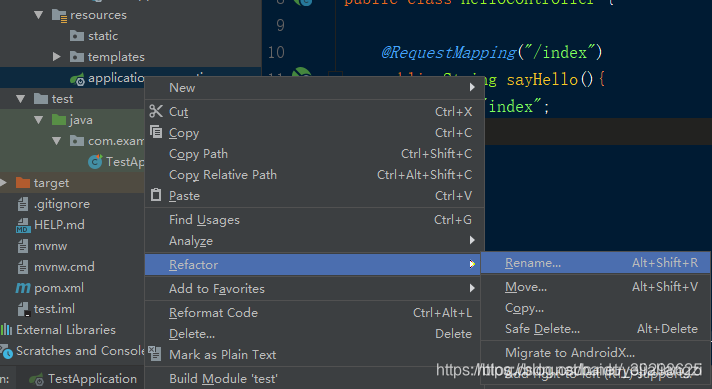Click the Mark as Plain Text icon
712x389 pixels.
(155, 353)
